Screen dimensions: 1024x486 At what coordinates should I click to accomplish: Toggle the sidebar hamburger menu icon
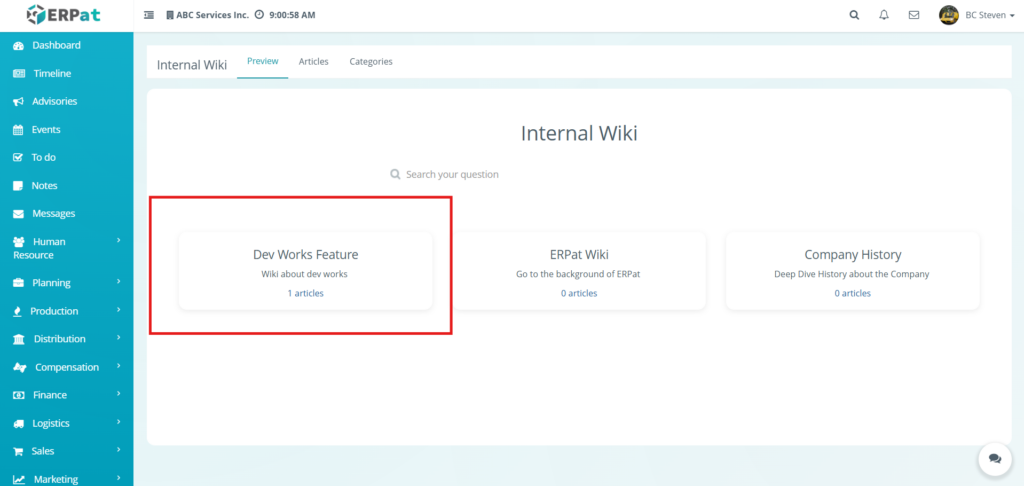pos(149,15)
